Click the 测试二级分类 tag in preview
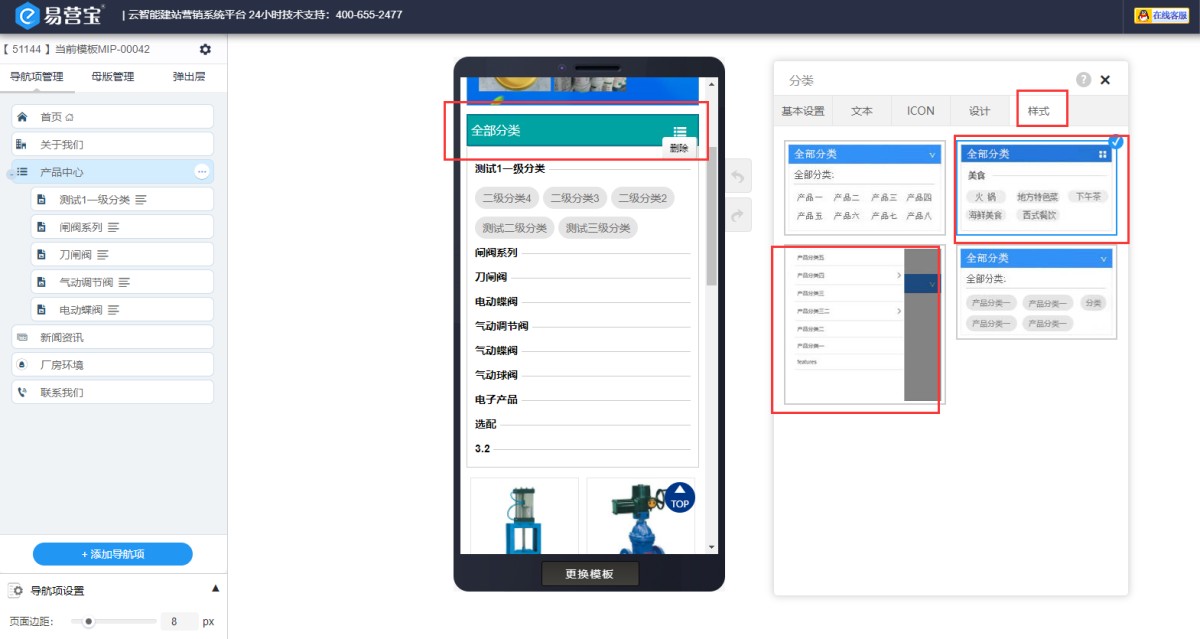 click(x=514, y=228)
